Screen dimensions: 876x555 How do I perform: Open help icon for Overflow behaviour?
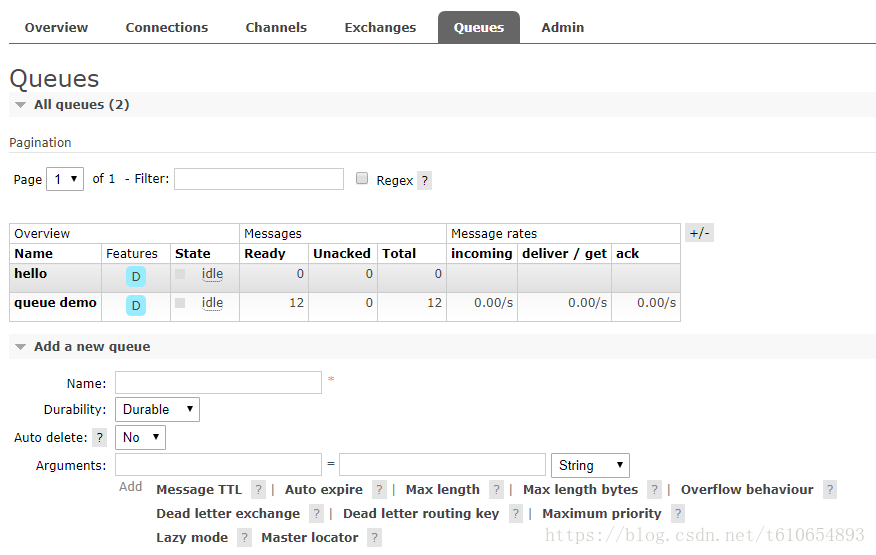830,490
